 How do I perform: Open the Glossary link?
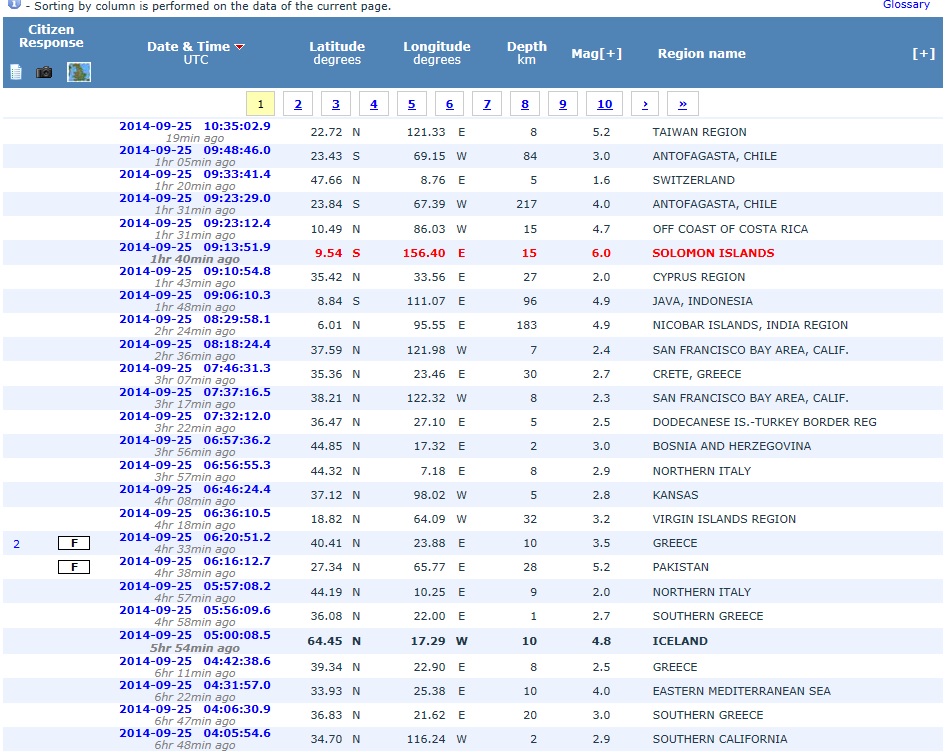907,5
